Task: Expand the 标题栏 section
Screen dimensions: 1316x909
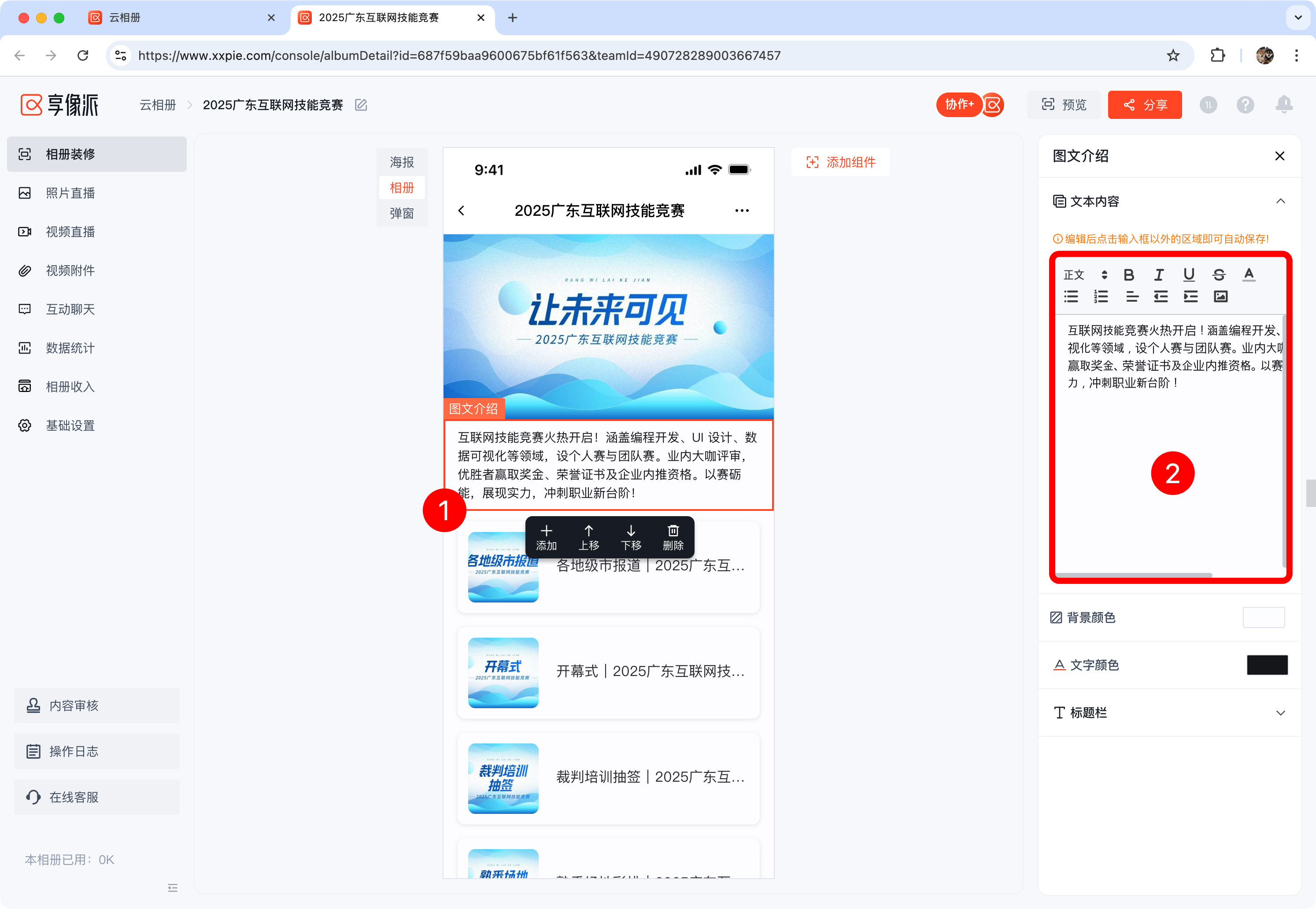Action: coord(1280,713)
